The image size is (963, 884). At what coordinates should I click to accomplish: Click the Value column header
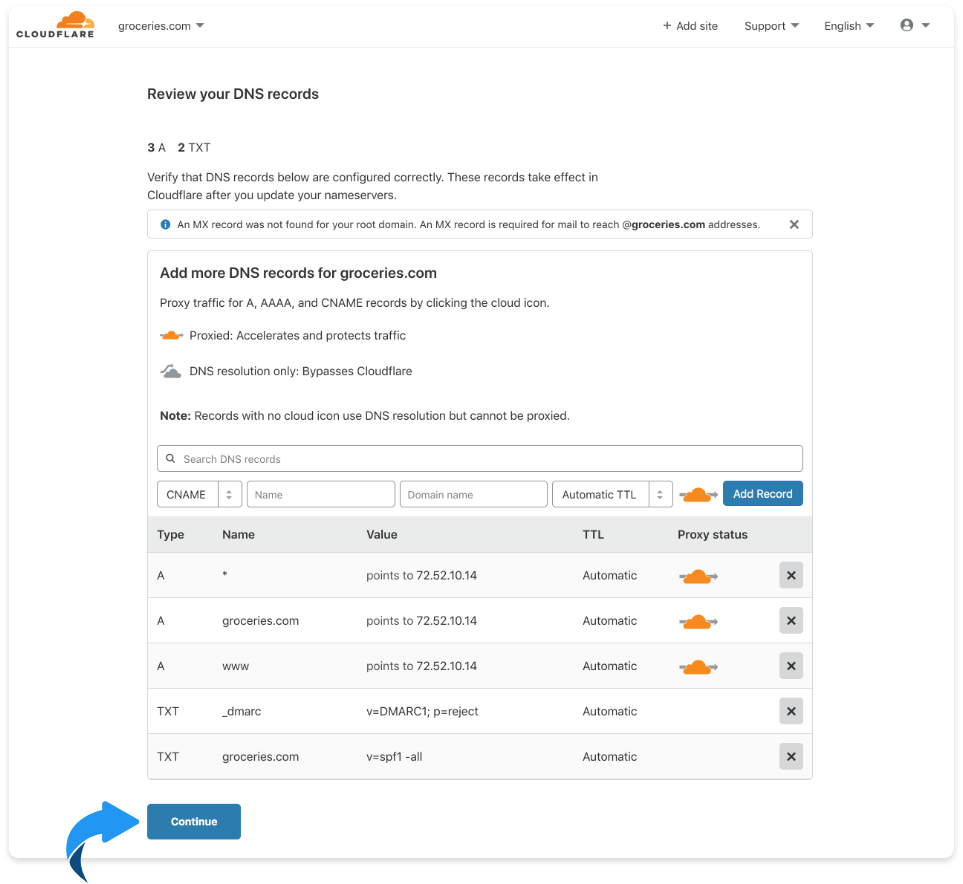tap(382, 534)
